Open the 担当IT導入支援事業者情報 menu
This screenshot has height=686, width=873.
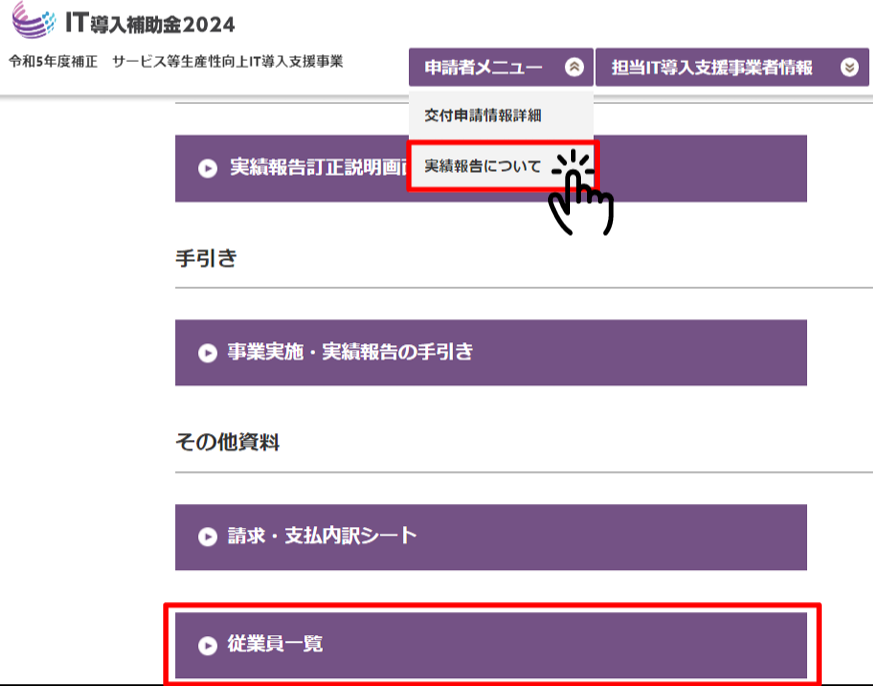(x=712, y=68)
